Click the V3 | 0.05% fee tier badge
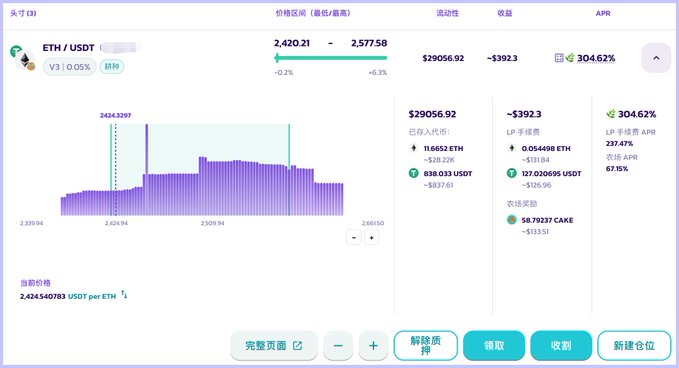The image size is (679, 368). (x=70, y=67)
